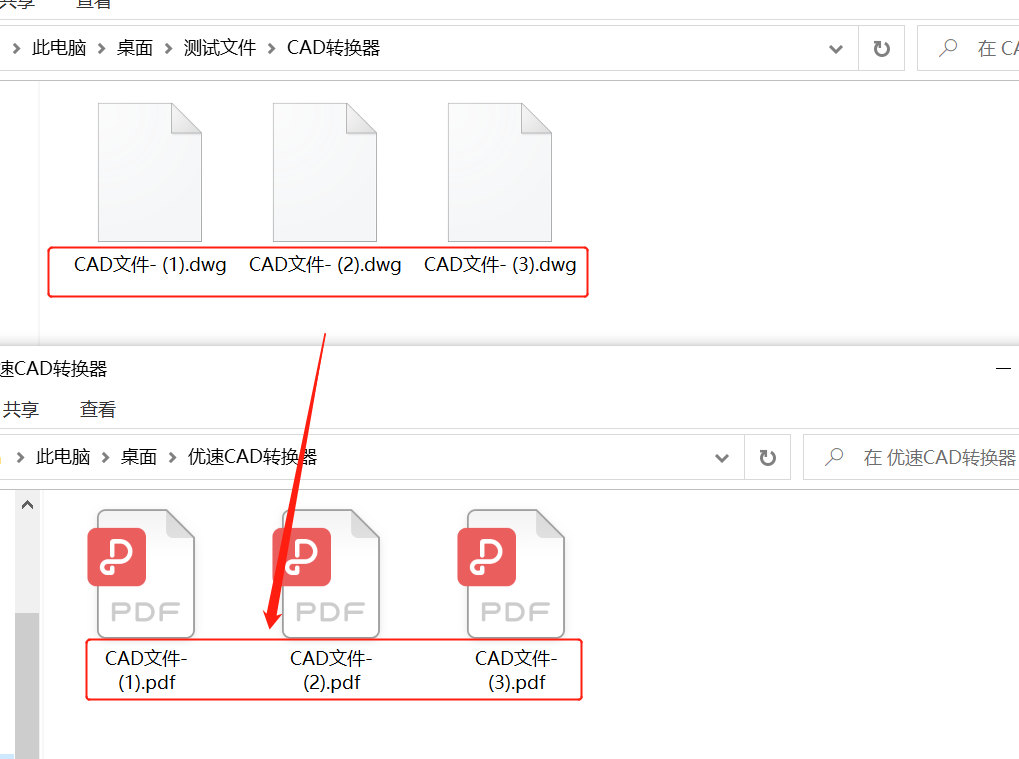Expand chevron before 此电脑 in upper breadcrumb

[x=16, y=49]
